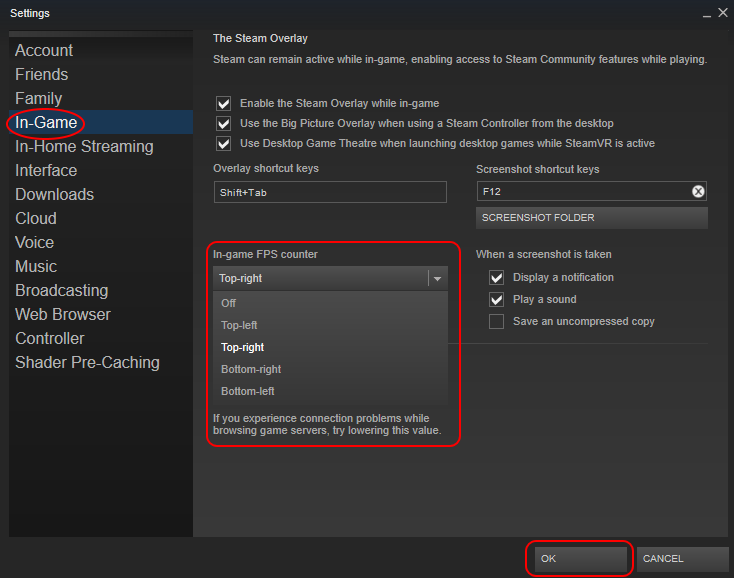Discard changes with the Cancel button
Screen dimensions: 734x578
tap(683, 559)
